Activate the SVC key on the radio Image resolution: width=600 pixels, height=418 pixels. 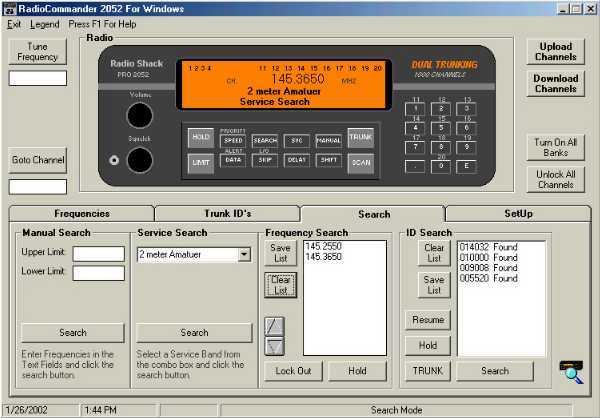pyautogui.click(x=297, y=141)
